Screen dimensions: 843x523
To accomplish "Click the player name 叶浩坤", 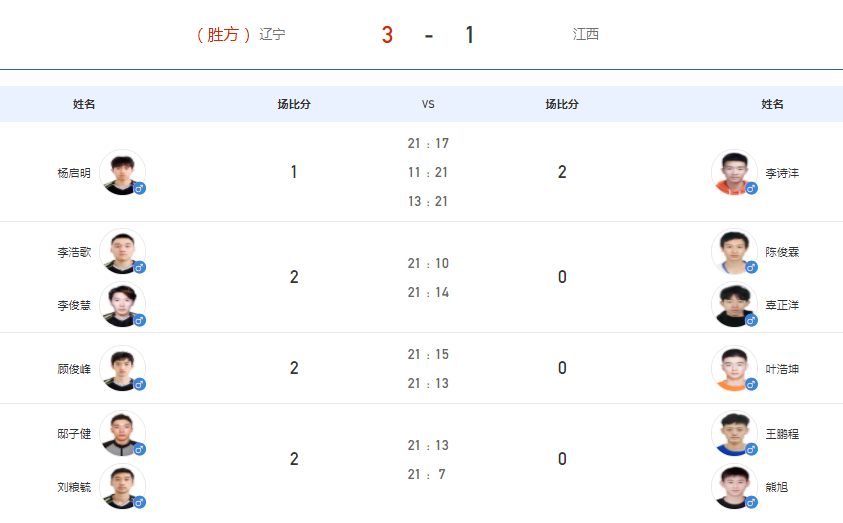I will pos(782,369).
